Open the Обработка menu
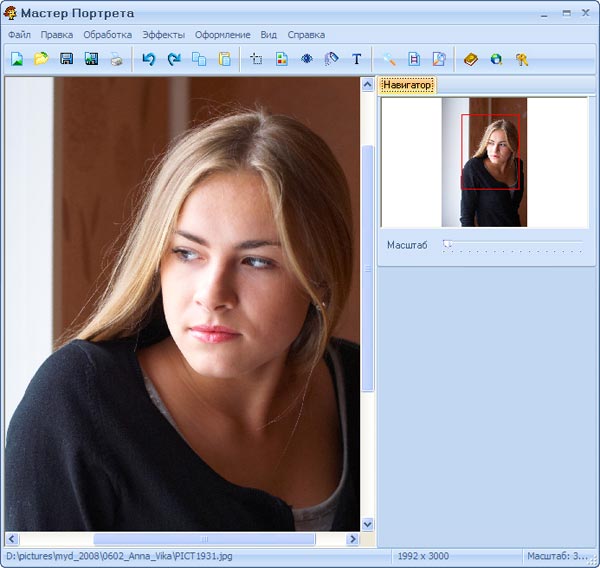 coord(107,35)
